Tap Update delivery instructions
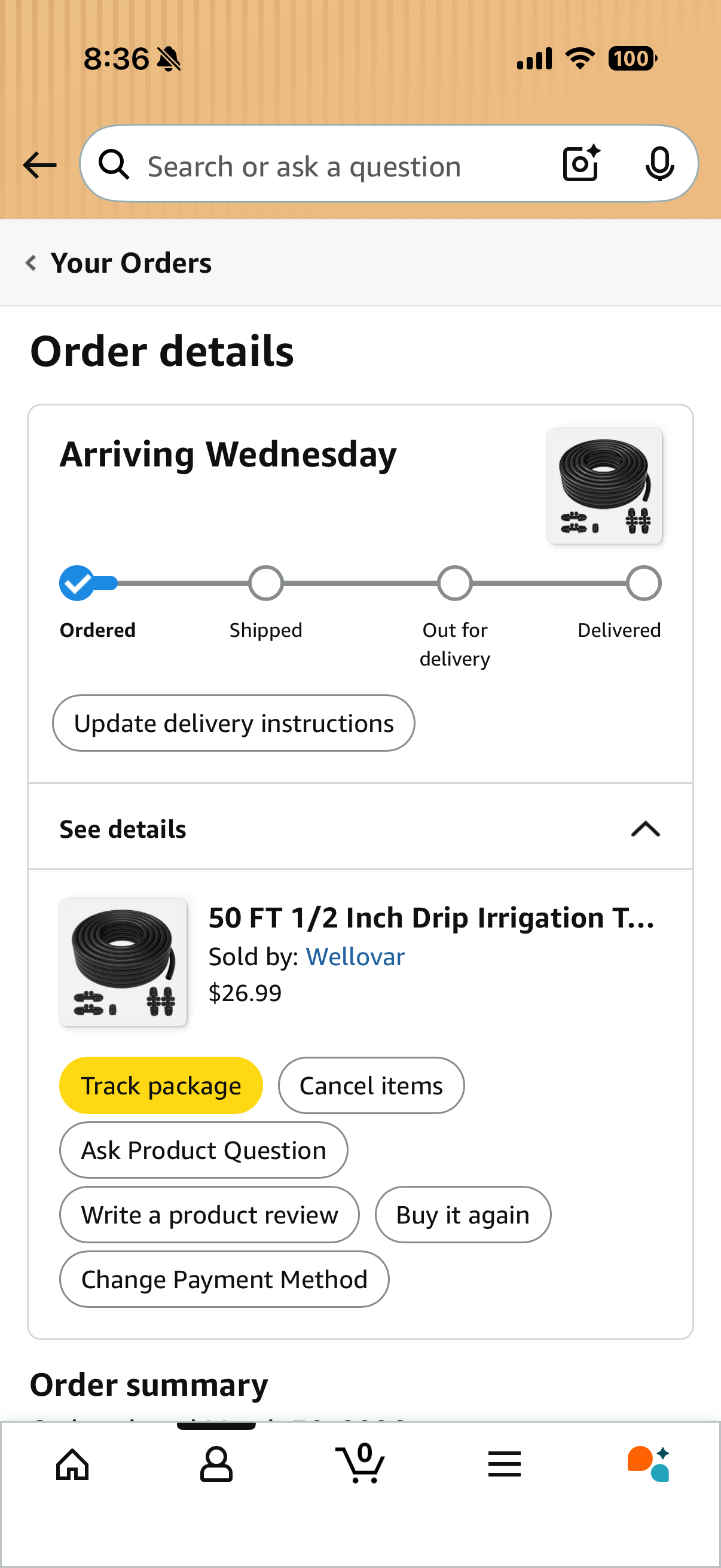Screen dimensions: 721x1568 (x=234, y=724)
